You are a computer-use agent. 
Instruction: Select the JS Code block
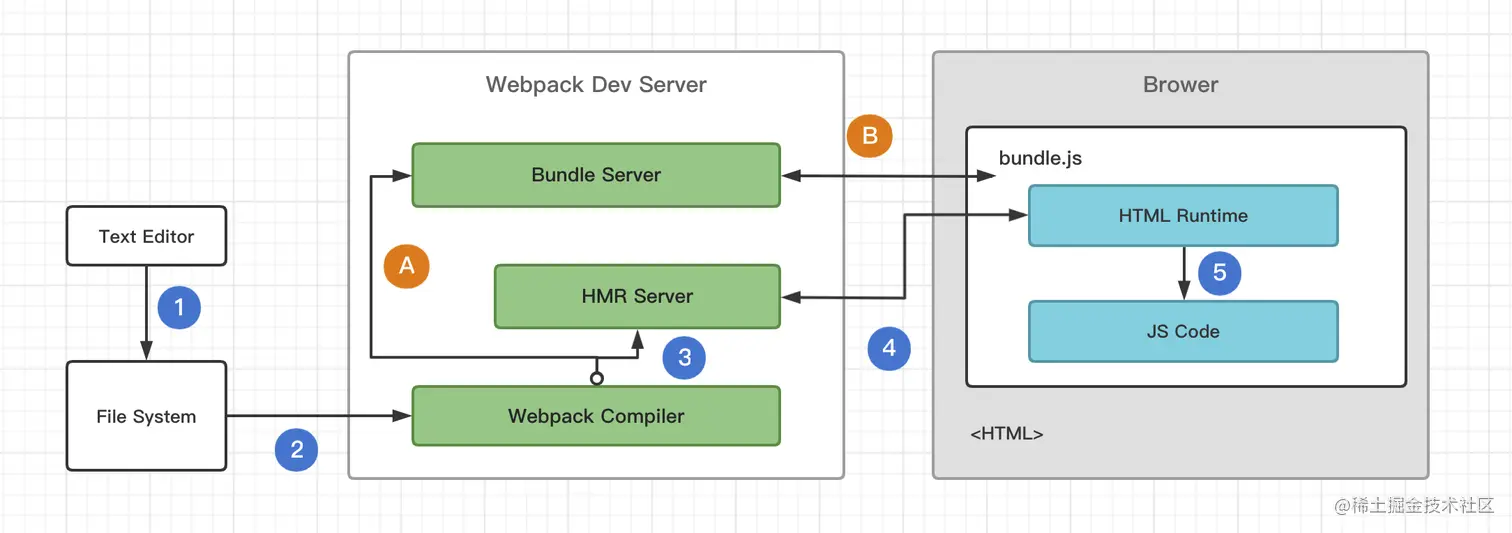[1183, 331]
